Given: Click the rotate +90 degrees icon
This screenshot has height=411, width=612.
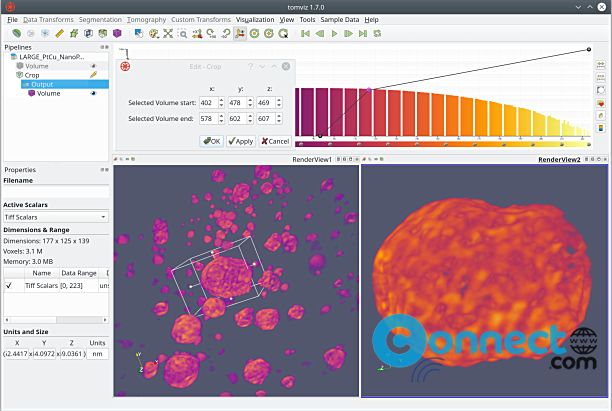Looking at the screenshot, I should (211, 34).
